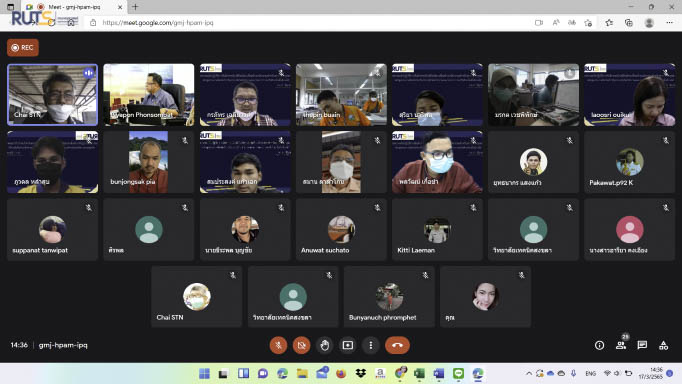Open a new browser tab

point(135,7)
